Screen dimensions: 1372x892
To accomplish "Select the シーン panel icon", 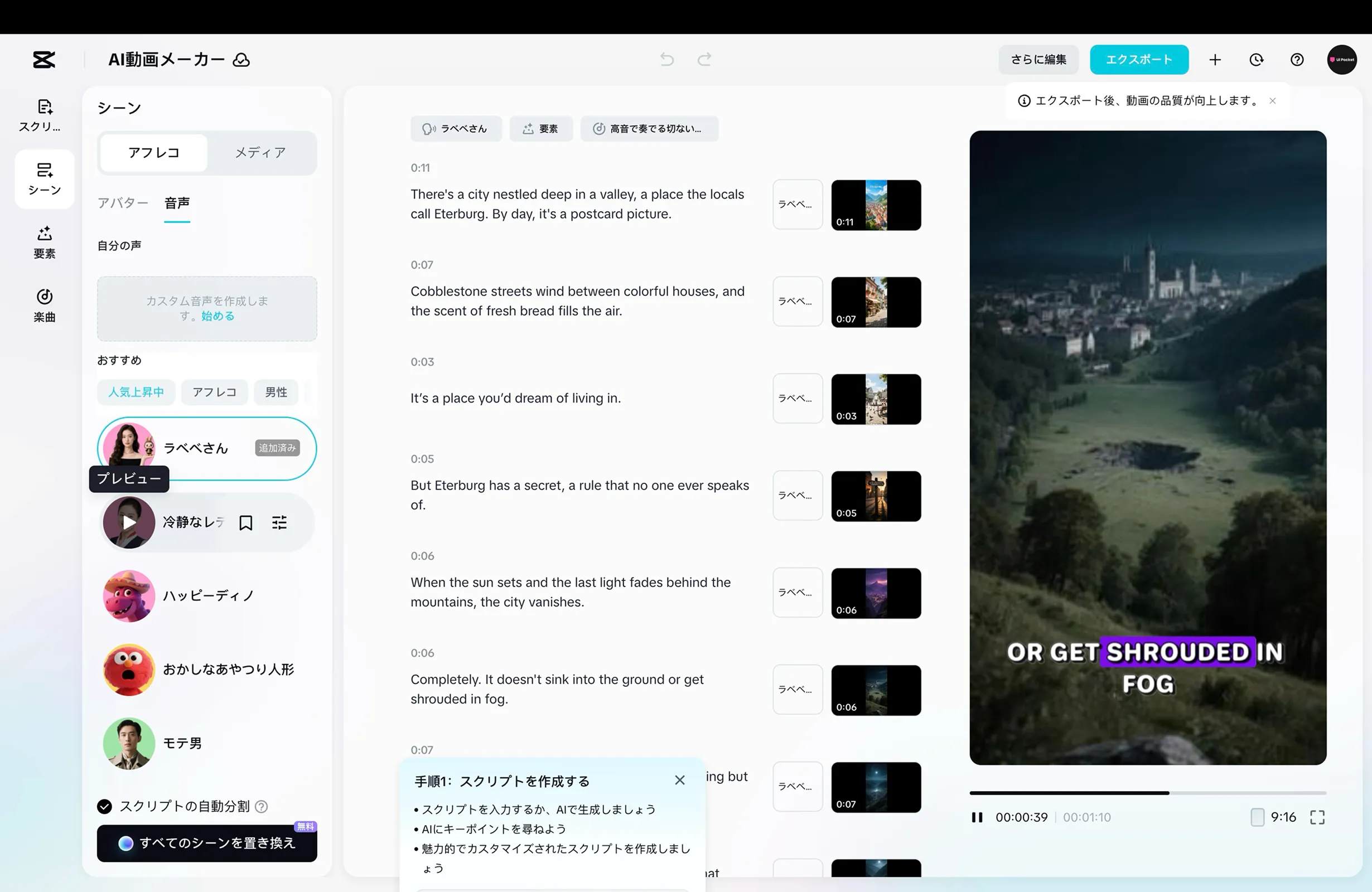I will pyautogui.click(x=44, y=178).
